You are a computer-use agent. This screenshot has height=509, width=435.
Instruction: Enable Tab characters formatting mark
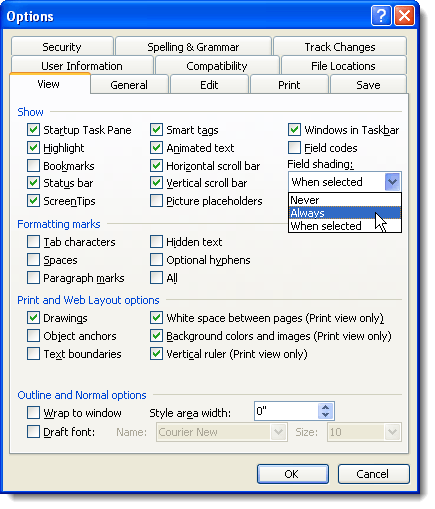(33, 242)
